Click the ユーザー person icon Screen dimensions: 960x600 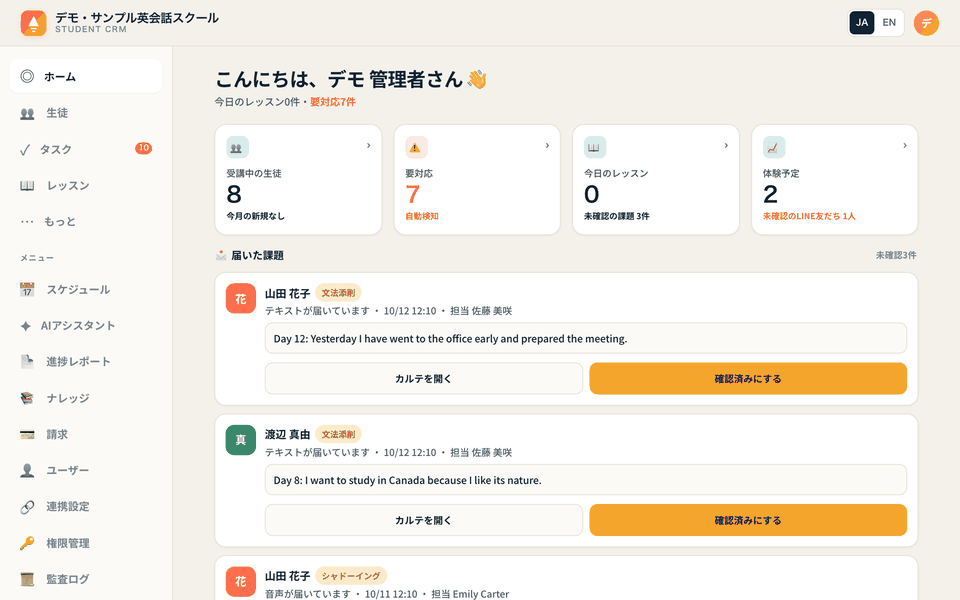pos(27,471)
